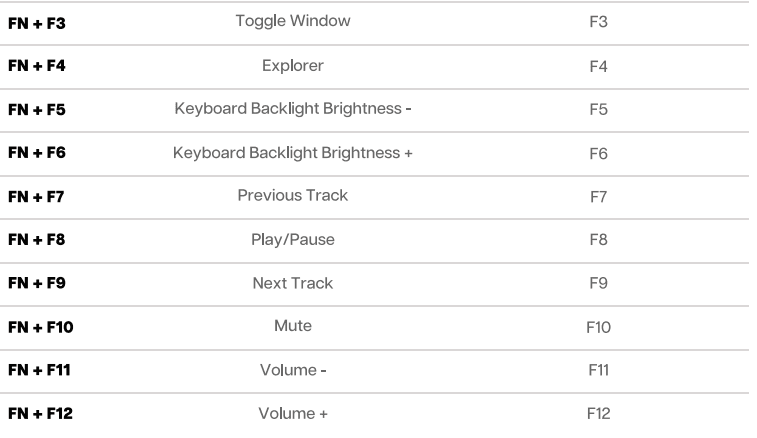Click the Keyboard Backlight Brightness - text

(x=293, y=109)
